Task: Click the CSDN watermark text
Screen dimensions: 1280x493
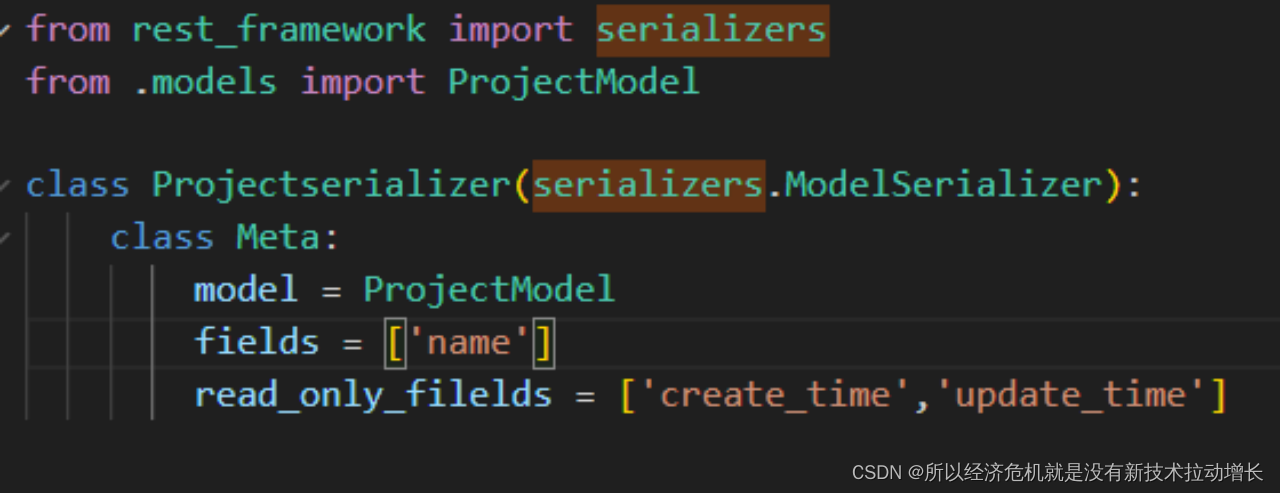Action: coord(1057,472)
